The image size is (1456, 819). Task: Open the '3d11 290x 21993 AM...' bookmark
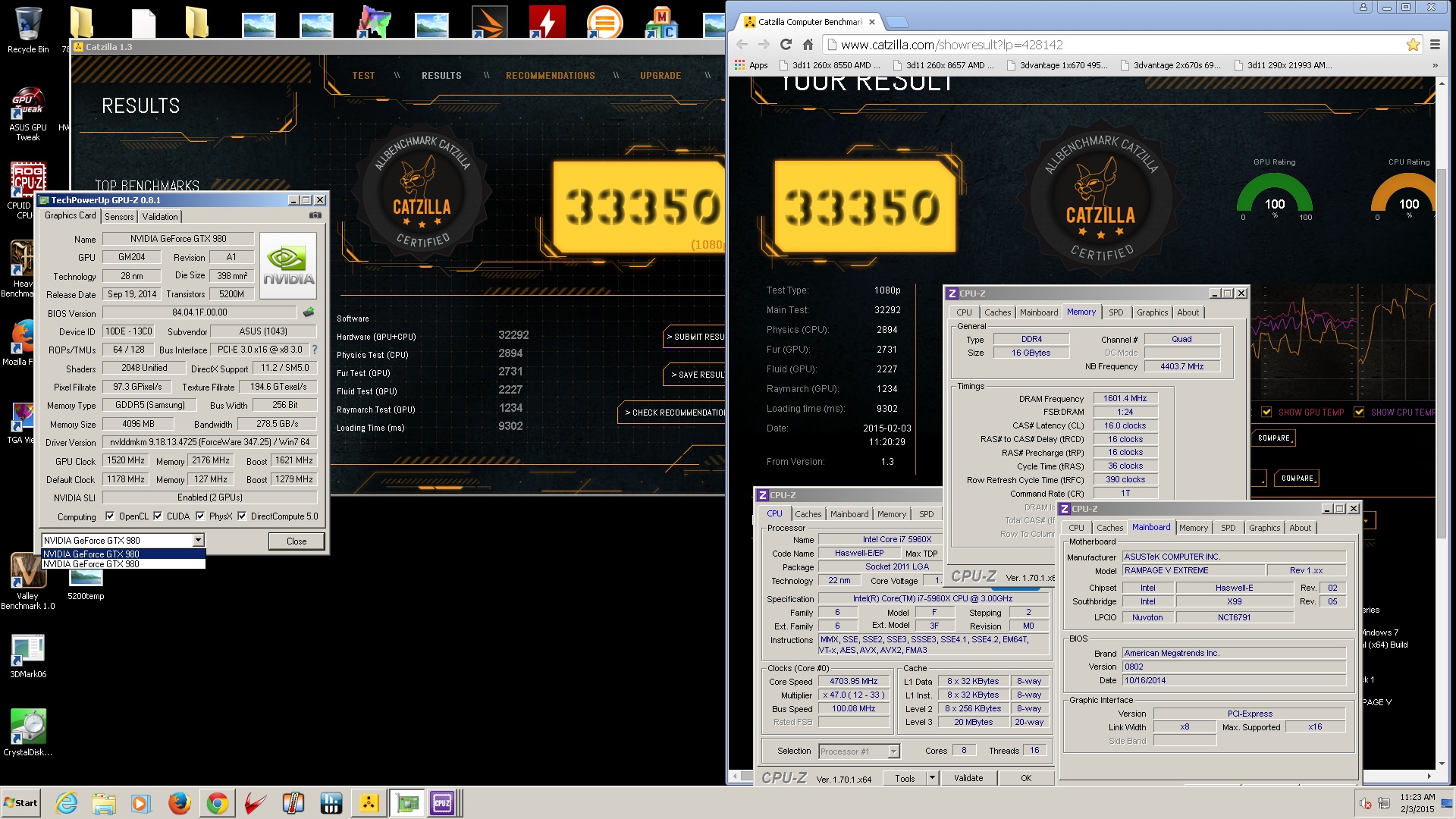1283,65
